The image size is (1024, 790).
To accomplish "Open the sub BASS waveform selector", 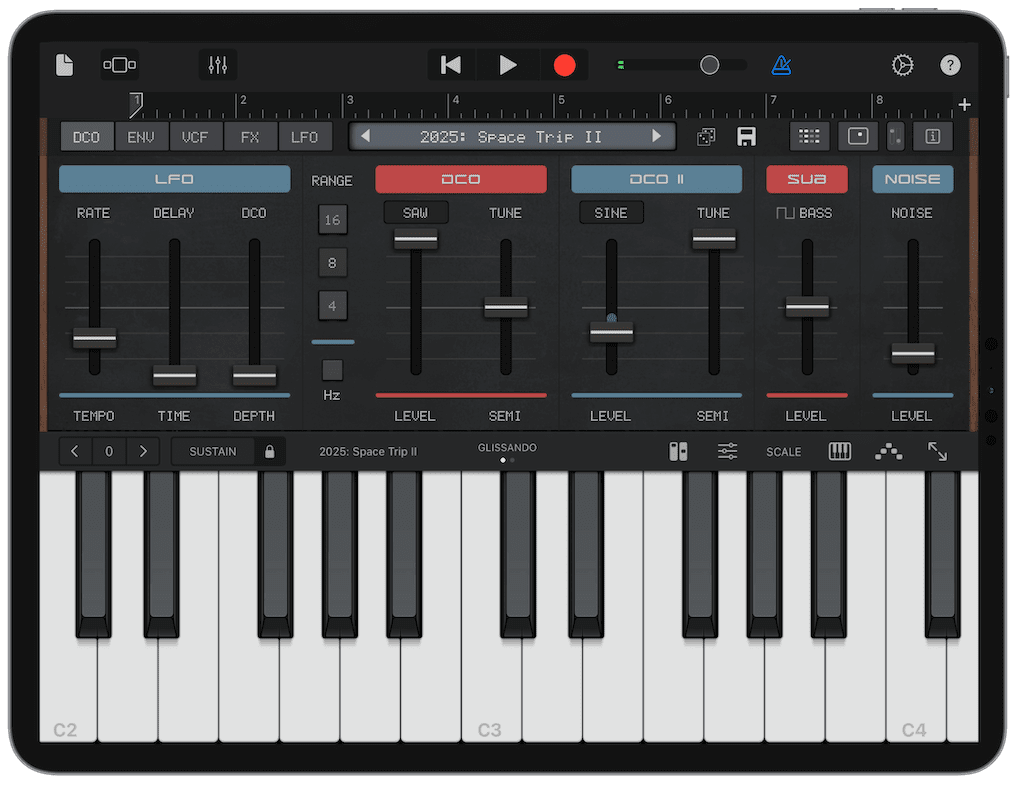I will pyautogui.click(x=805, y=213).
